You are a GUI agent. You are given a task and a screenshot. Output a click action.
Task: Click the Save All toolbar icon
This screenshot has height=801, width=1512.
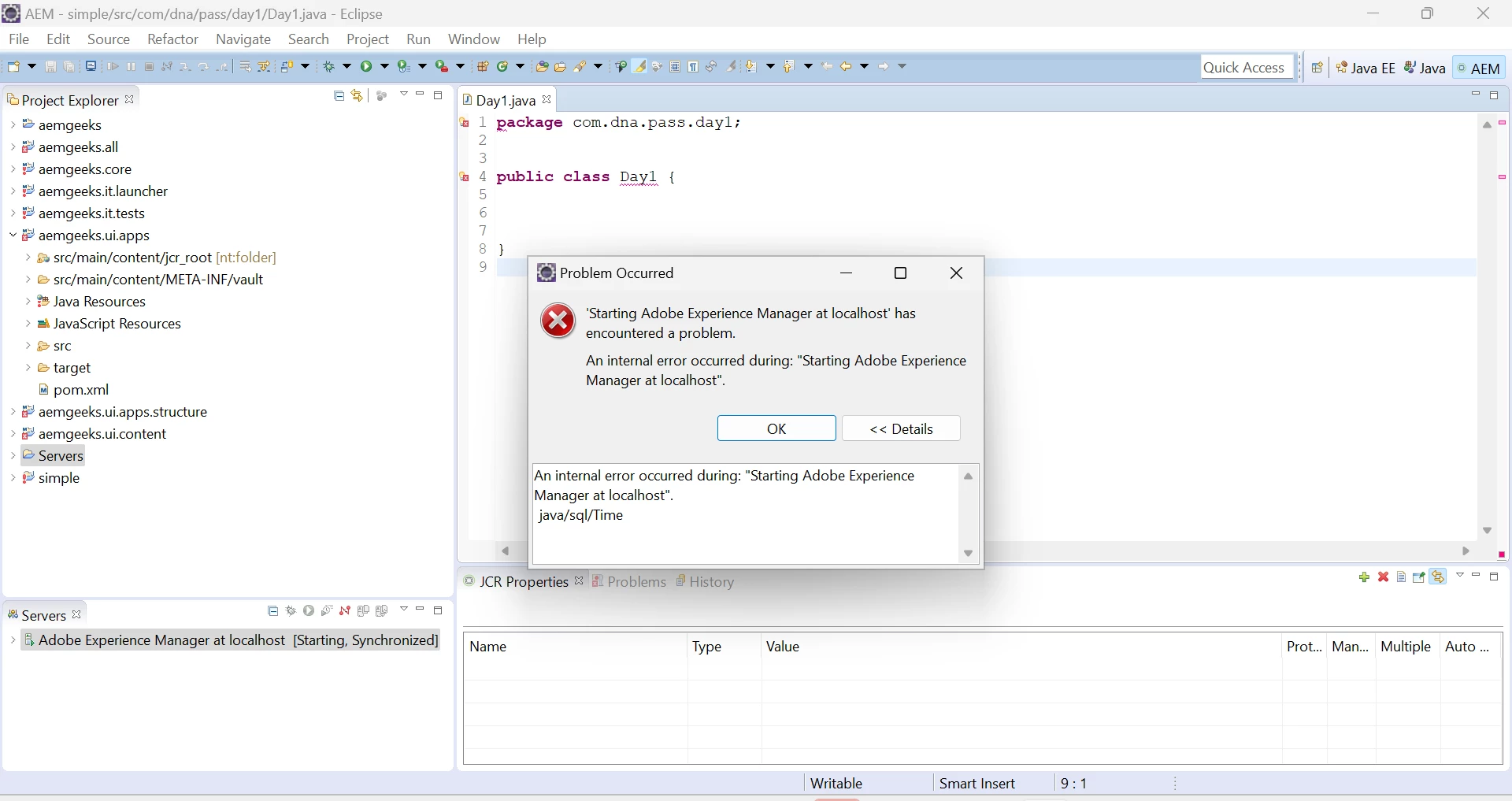point(69,67)
